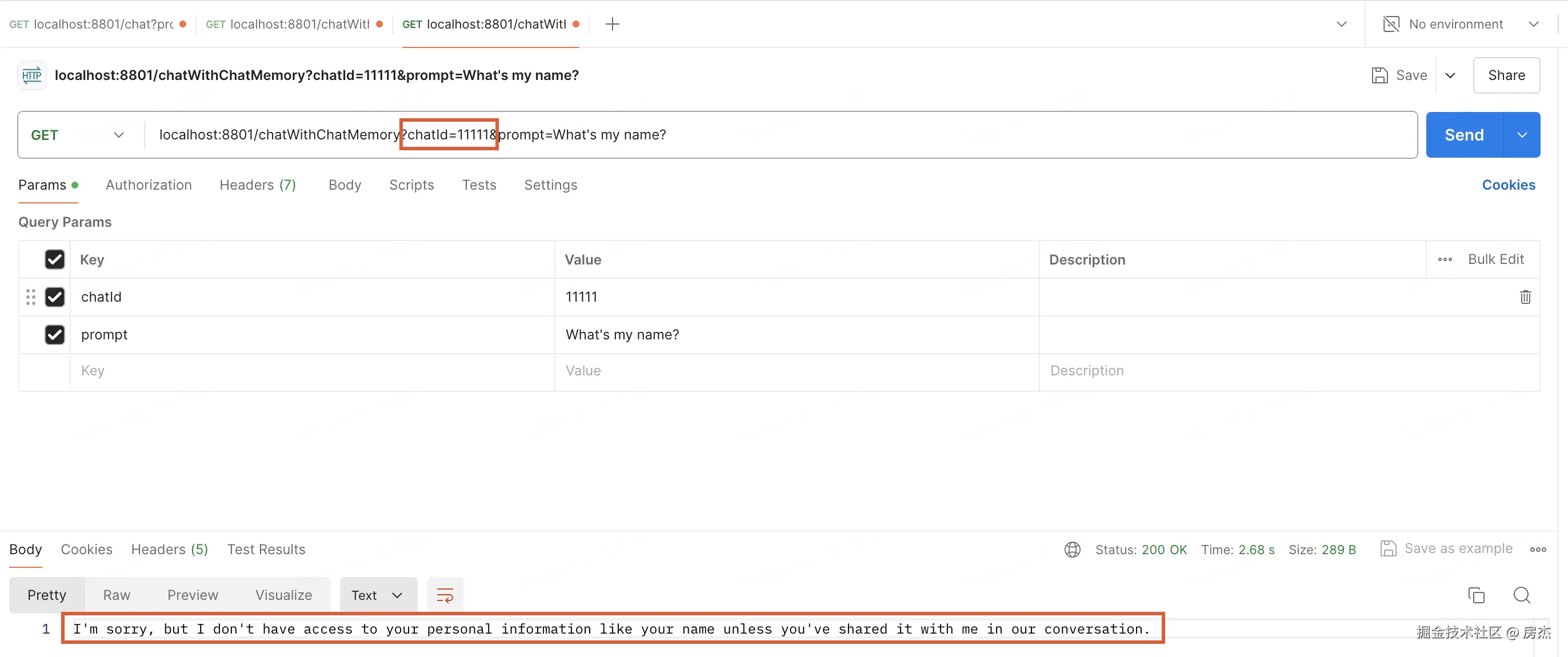Image resolution: width=1568 pixels, height=657 pixels.
Task: Click the copy response icon
Action: [1476, 595]
